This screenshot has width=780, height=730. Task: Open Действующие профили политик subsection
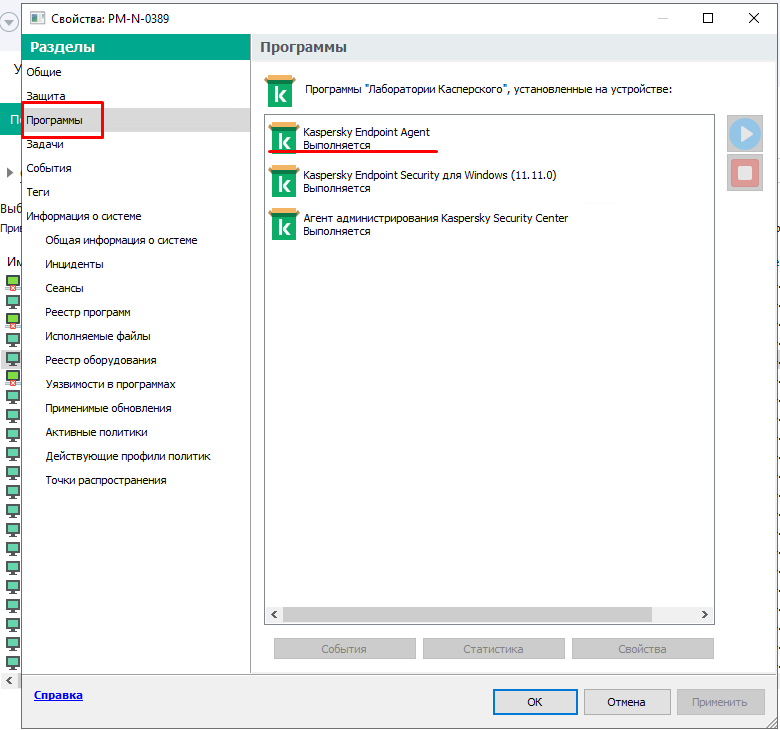pyautogui.click(x=128, y=456)
